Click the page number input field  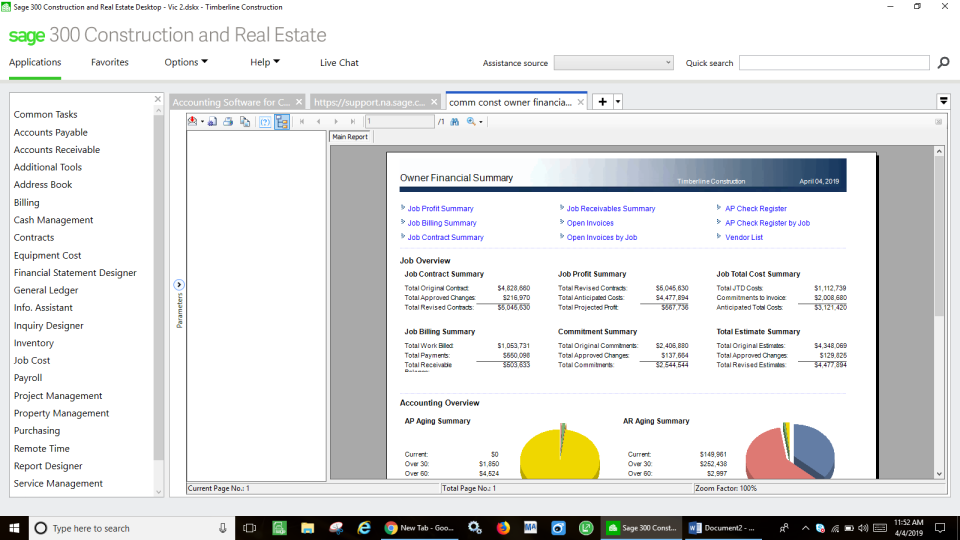pos(400,121)
